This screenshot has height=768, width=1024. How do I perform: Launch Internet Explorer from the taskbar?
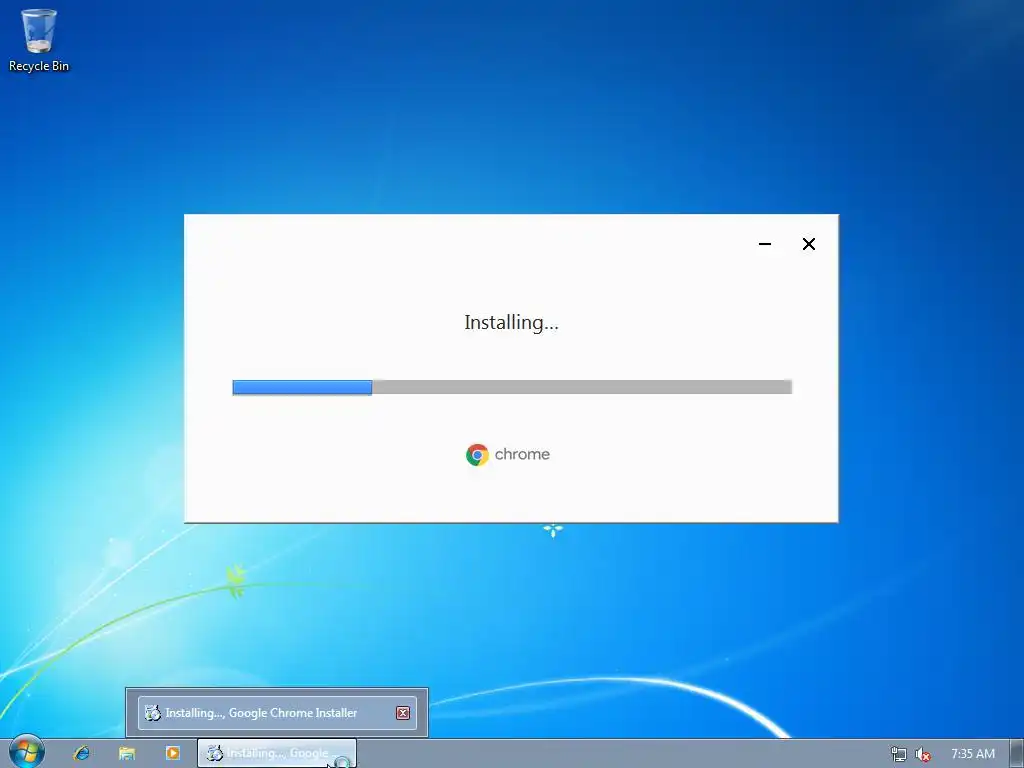point(82,753)
